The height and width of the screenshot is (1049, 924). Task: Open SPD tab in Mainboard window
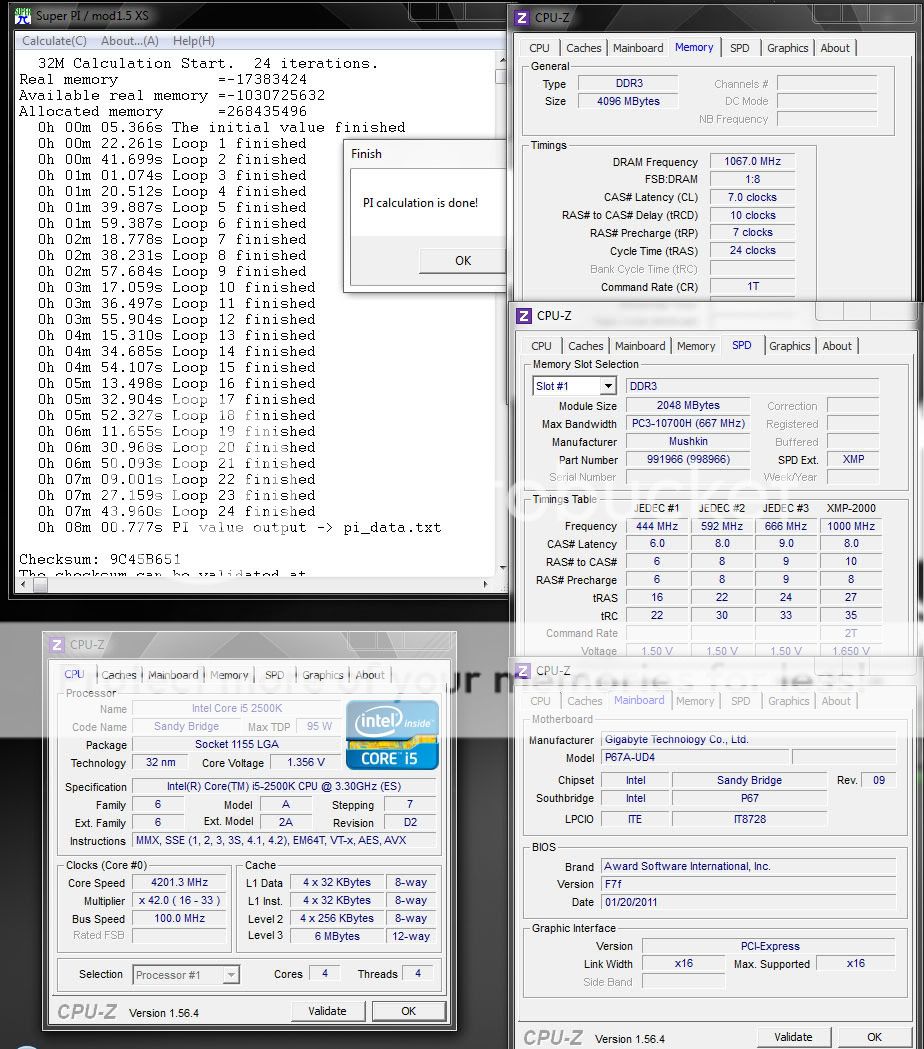(740, 701)
